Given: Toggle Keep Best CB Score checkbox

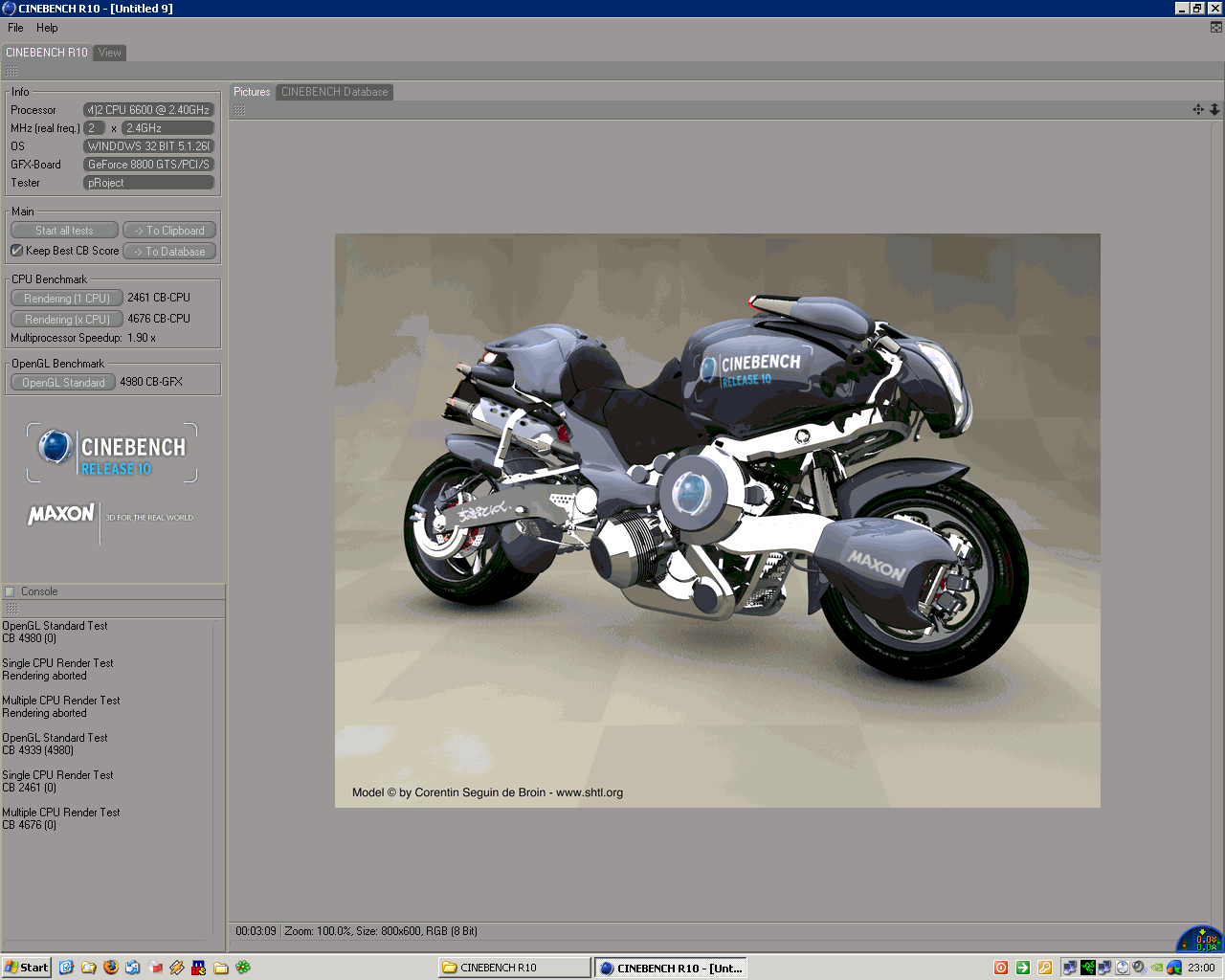Looking at the screenshot, I should [16, 251].
